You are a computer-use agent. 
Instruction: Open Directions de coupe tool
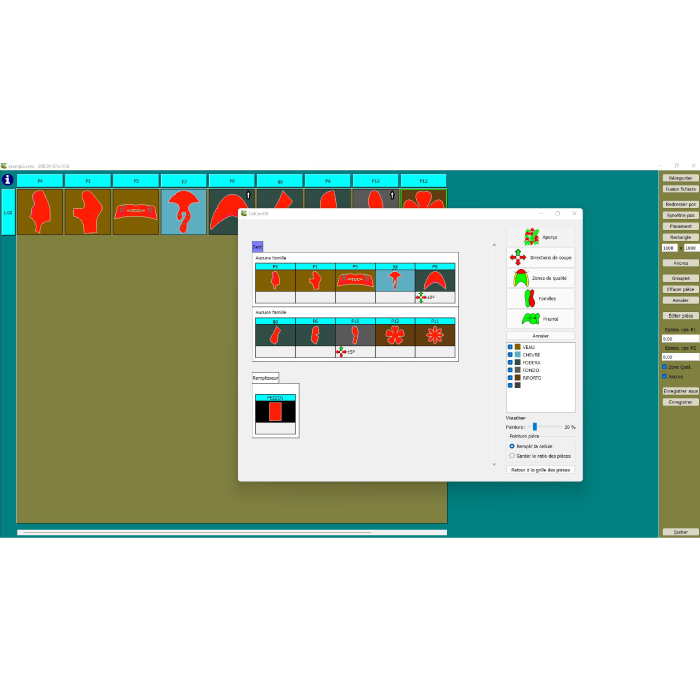540,258
